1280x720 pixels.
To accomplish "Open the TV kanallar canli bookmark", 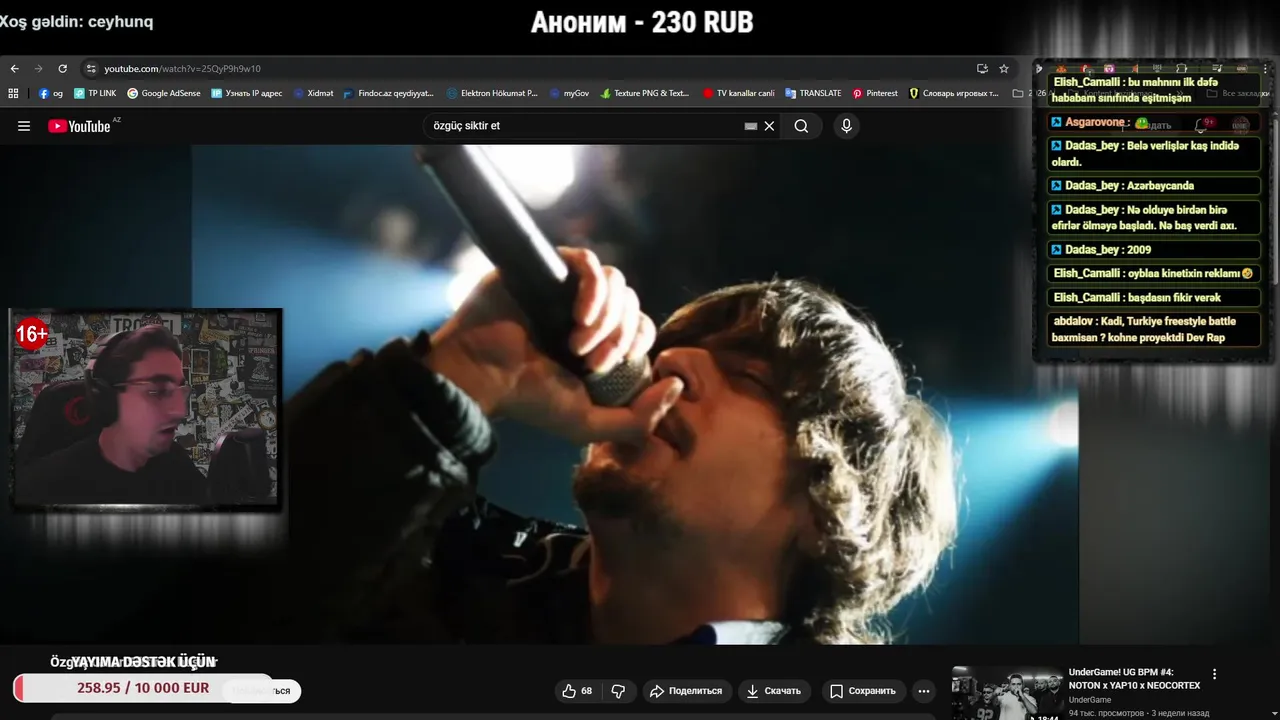I will [738, 93].
